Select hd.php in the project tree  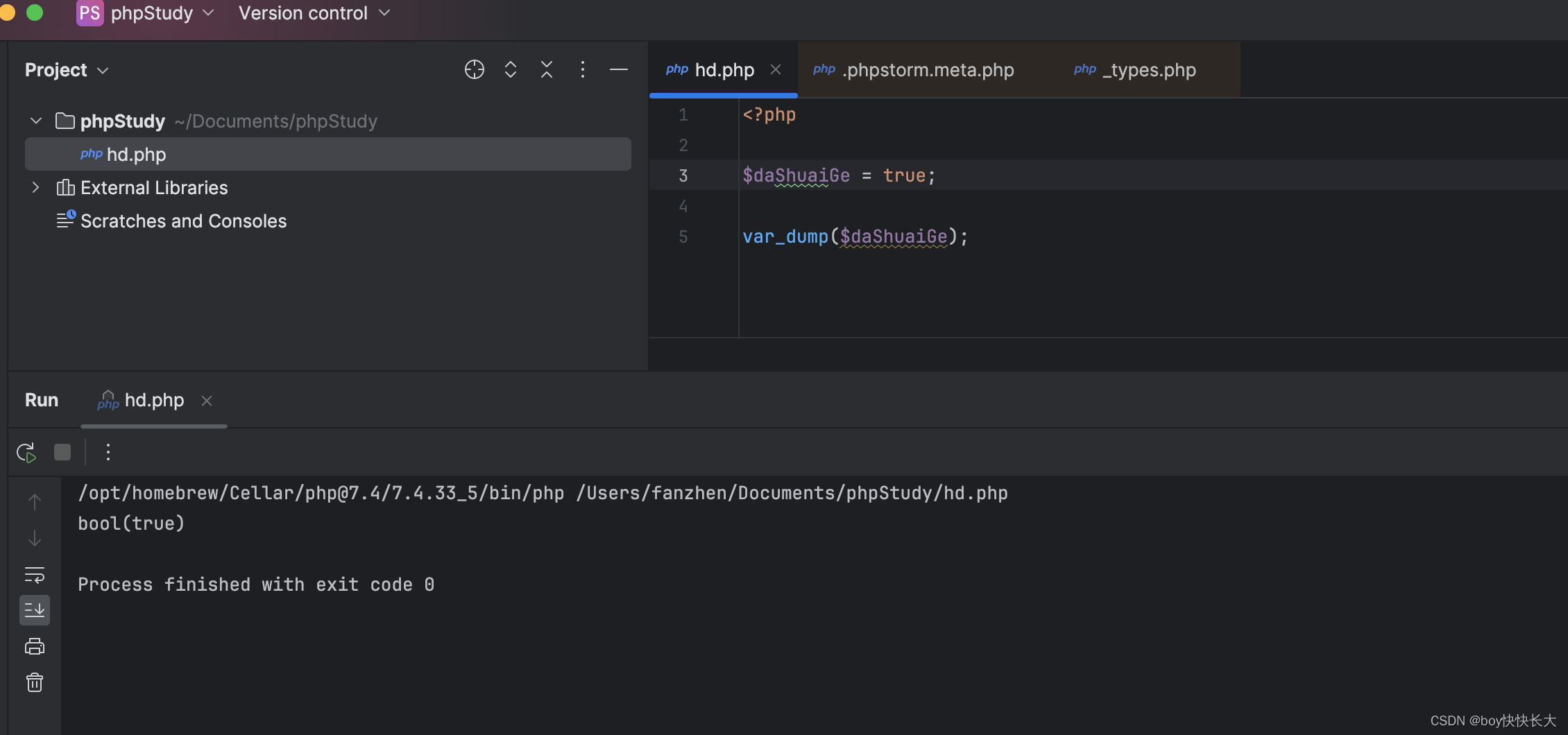coord(328,154)
